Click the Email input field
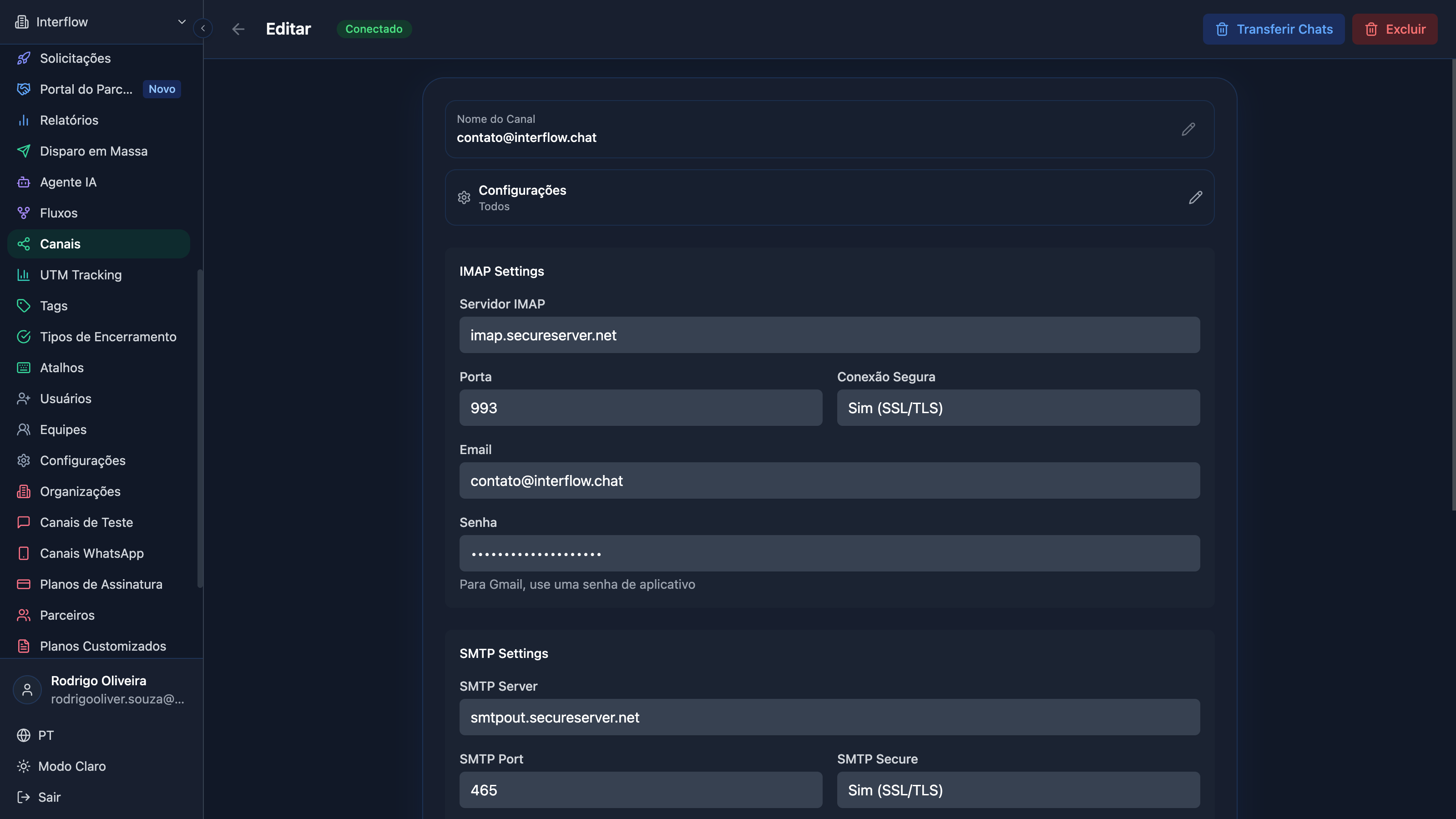1456x819 pixels. pos(829,480)
